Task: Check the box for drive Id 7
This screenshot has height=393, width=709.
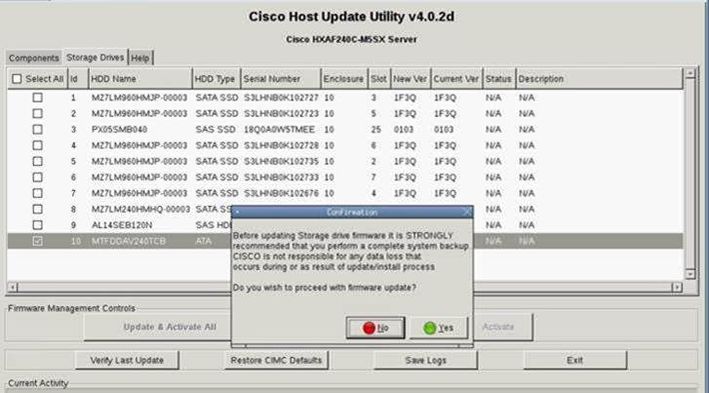Action: click(38, 193)
